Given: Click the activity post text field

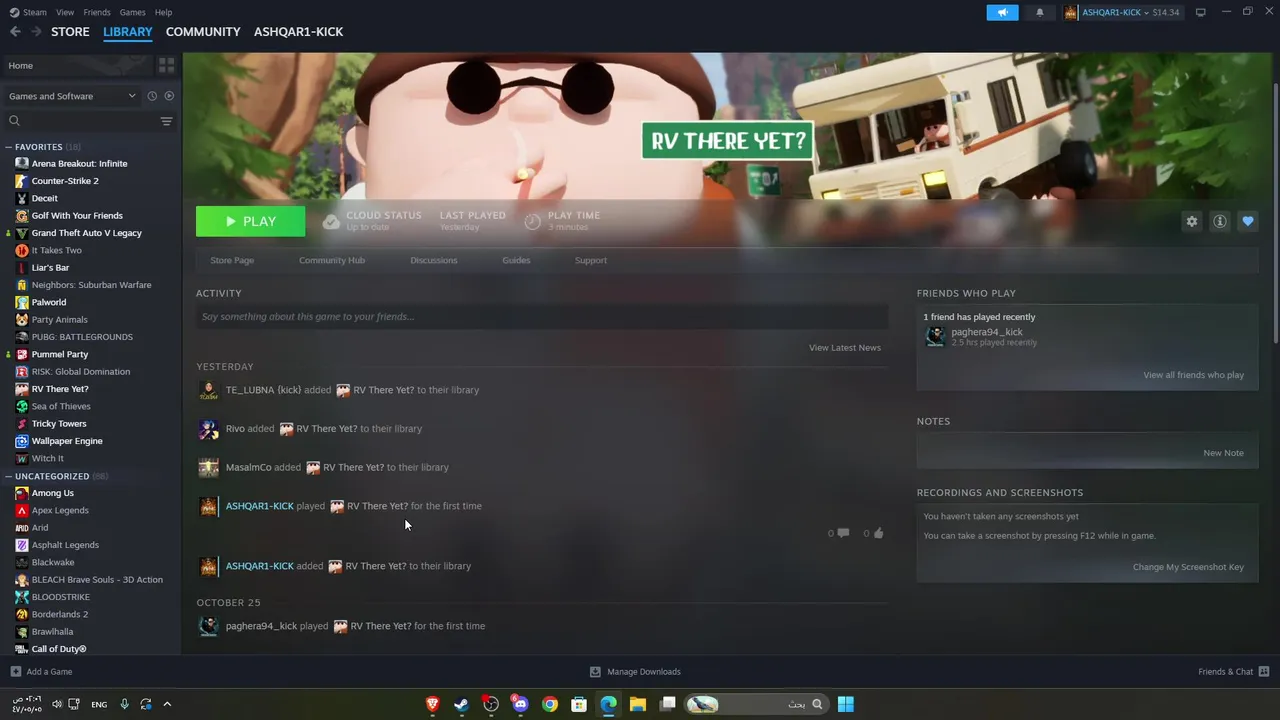Looking at the screenshot, I should [x=542, y=317].
